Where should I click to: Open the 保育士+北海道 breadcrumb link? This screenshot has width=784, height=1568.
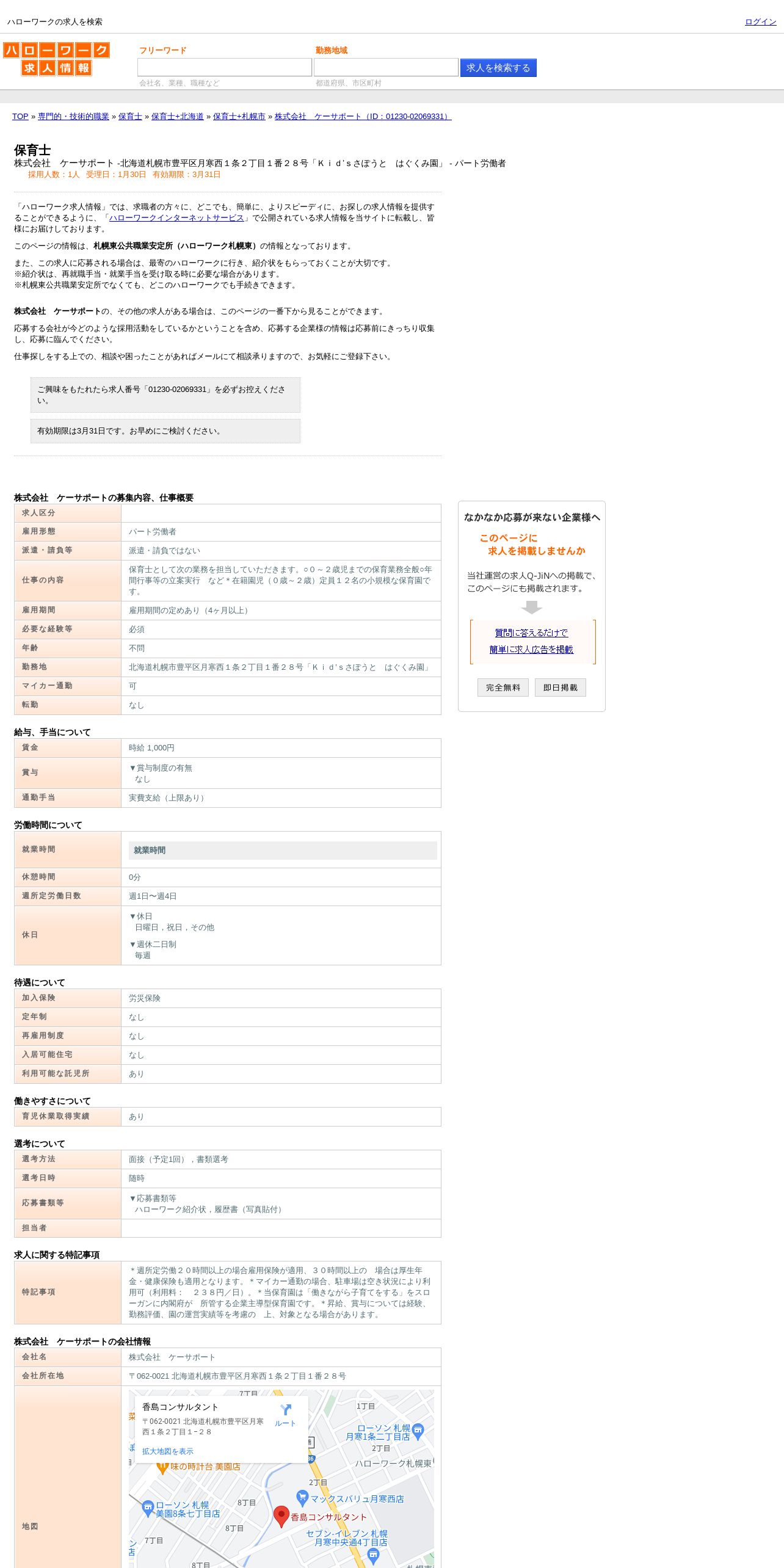coord(178,117)
